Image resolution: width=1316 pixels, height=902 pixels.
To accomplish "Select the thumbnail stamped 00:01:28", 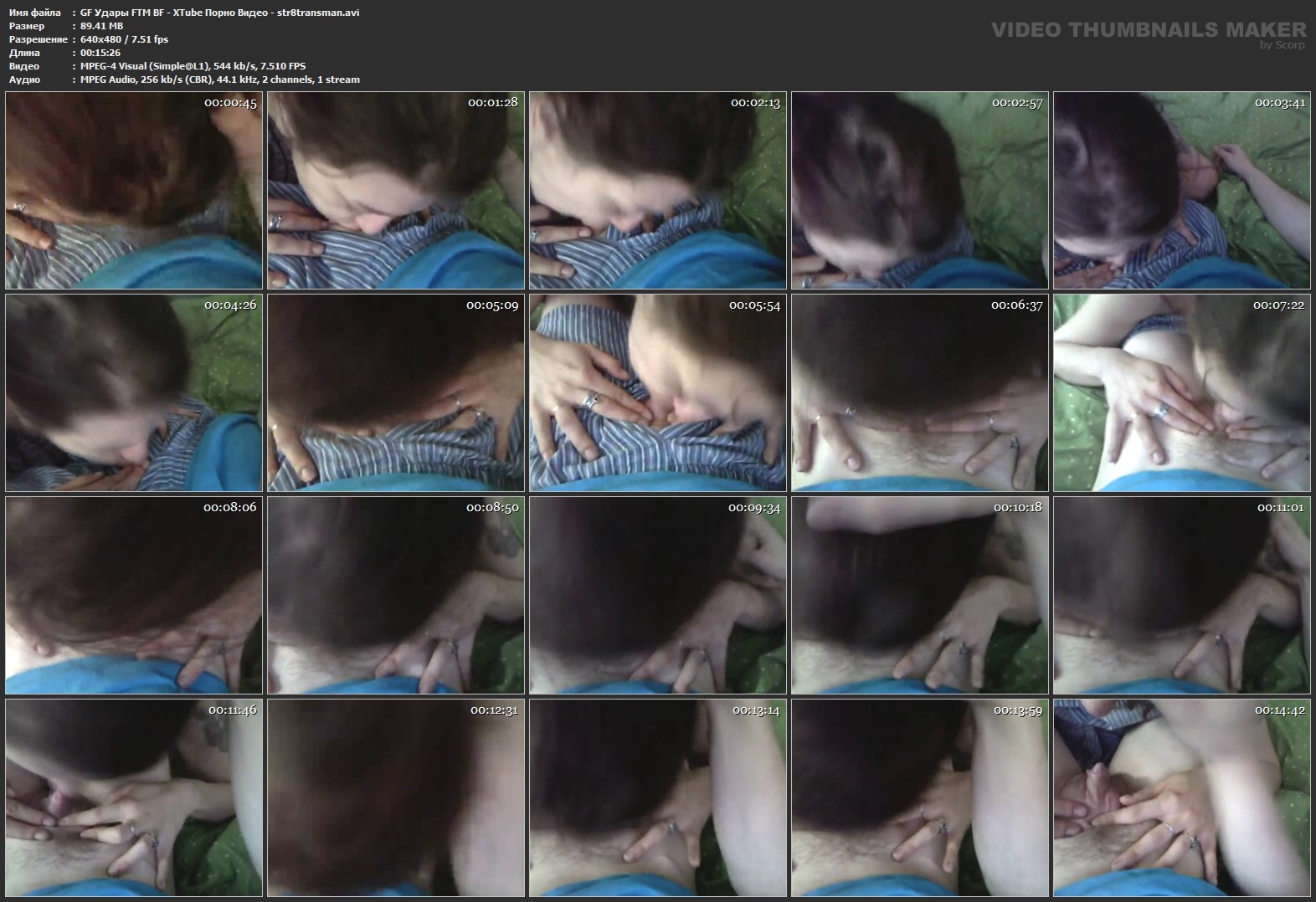I will pyautogui.click(x=396, y=191).
